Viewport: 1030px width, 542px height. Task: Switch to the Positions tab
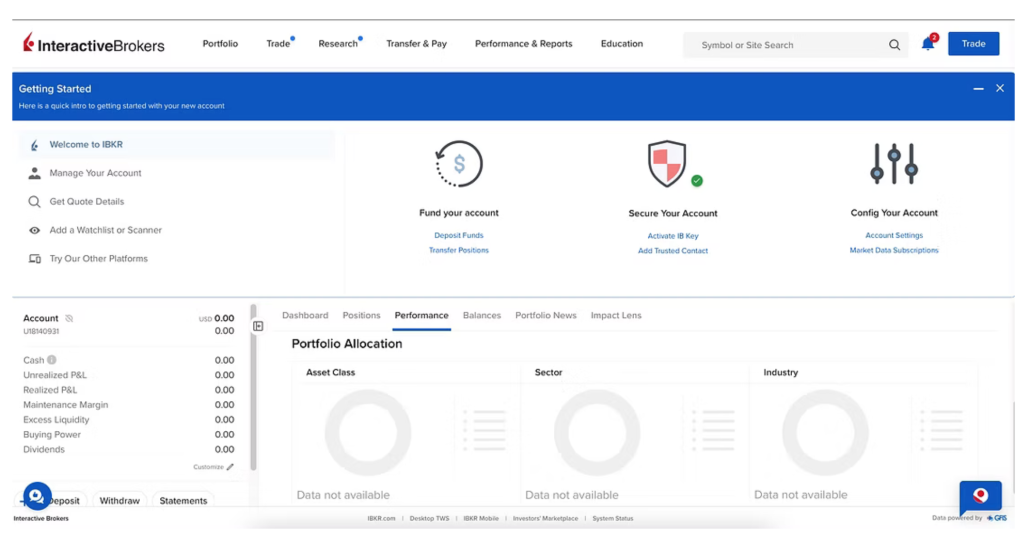pos(361,315)
